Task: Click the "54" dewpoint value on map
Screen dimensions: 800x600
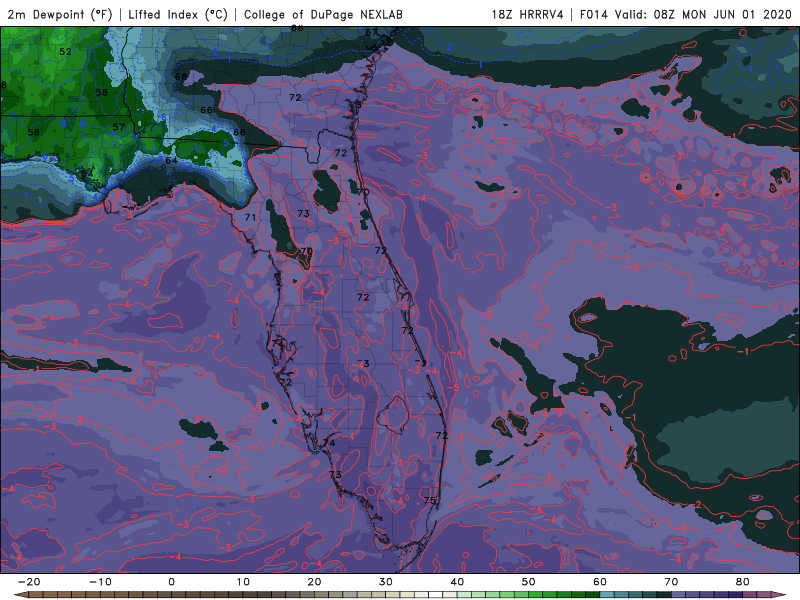Action: point(87,173)
